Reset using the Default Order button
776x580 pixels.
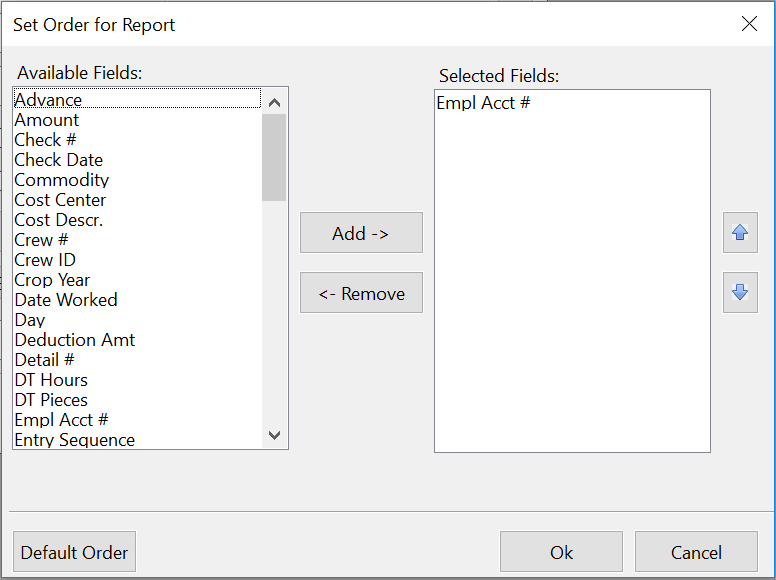pos(75,552)
